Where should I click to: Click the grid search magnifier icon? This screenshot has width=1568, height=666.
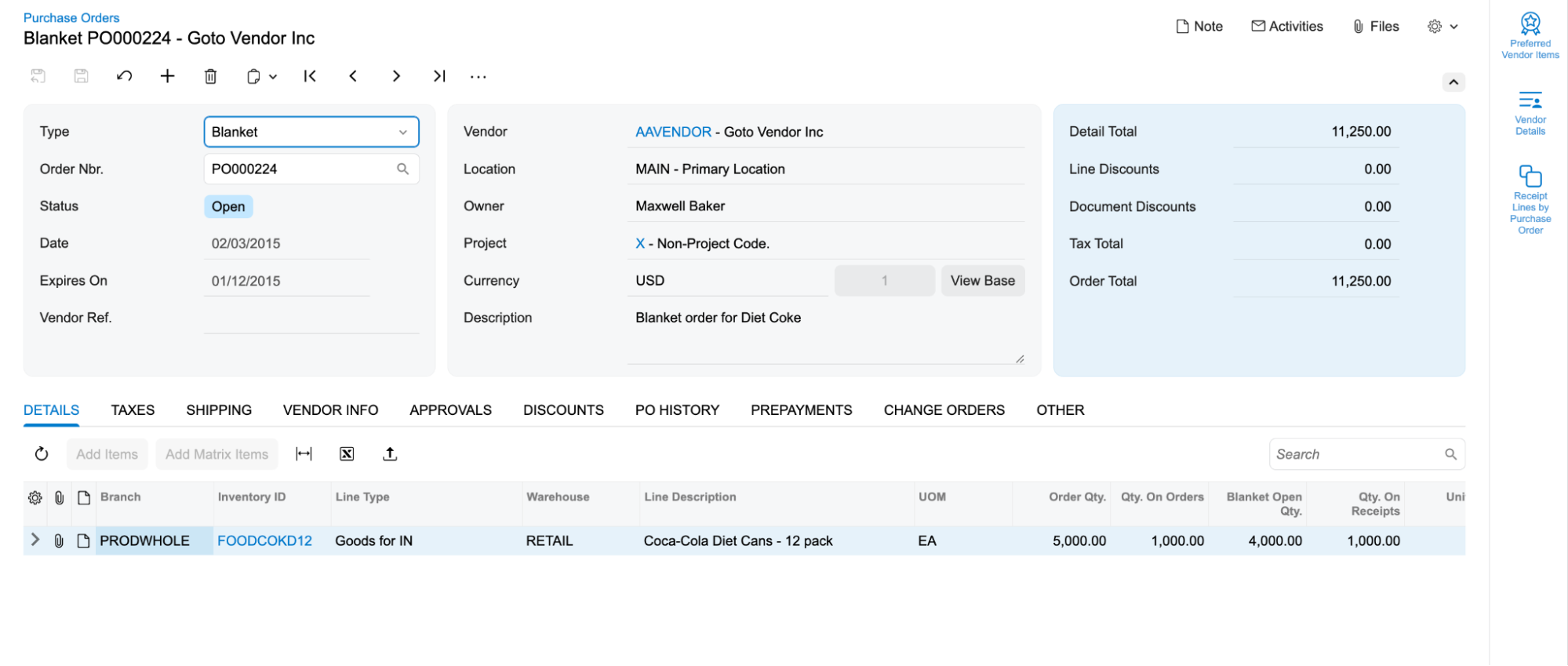coord(1450,454)
